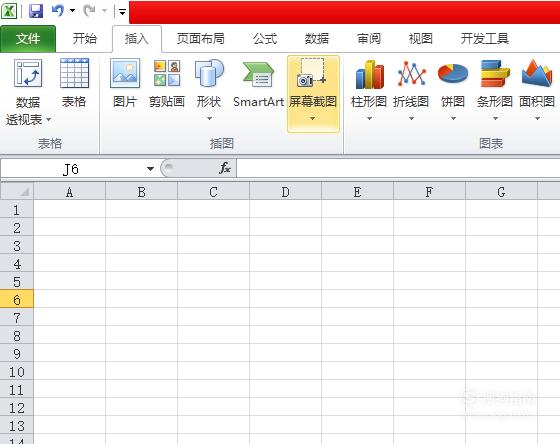
Task: Select row 3 header
Action: 17,246
